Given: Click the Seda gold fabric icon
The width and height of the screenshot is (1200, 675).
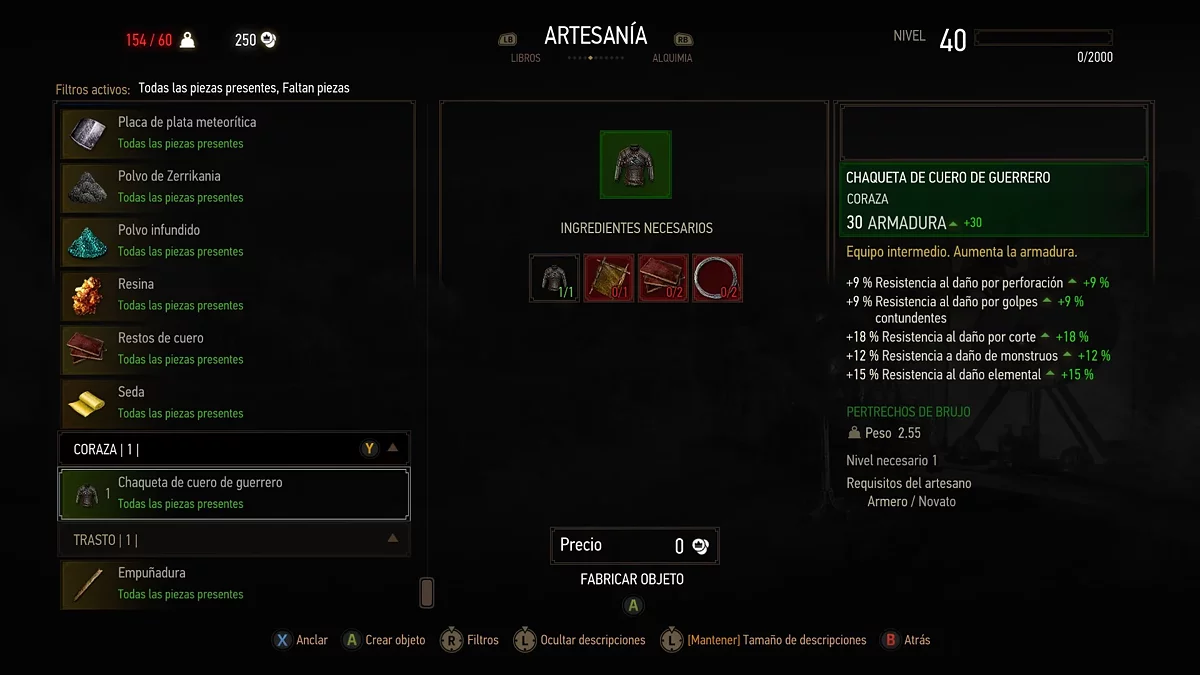Looking at the screenshot, I should tap(86, 403).
